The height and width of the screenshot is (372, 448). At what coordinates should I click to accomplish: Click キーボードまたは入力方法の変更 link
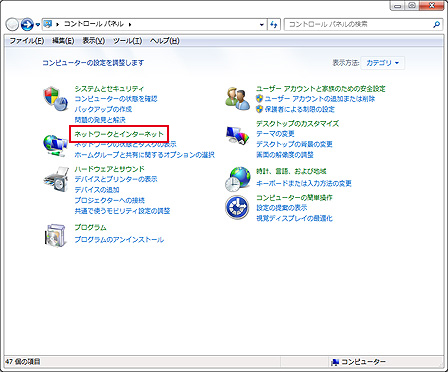tap(304, 183)
